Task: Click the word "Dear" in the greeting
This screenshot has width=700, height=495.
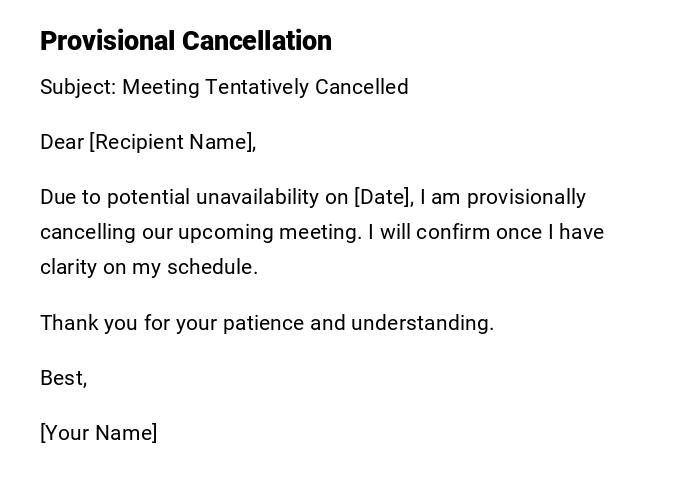Action: tap(62, 142)
